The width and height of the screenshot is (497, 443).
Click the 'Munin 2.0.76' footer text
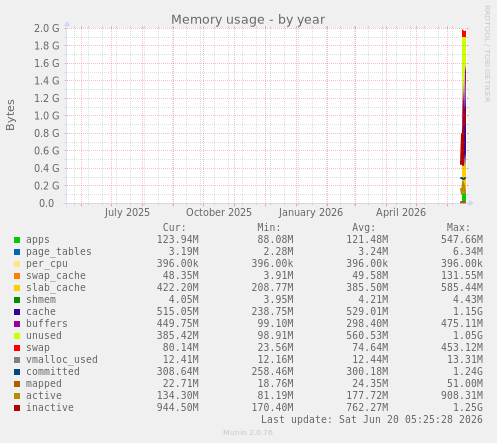(248, 433)
